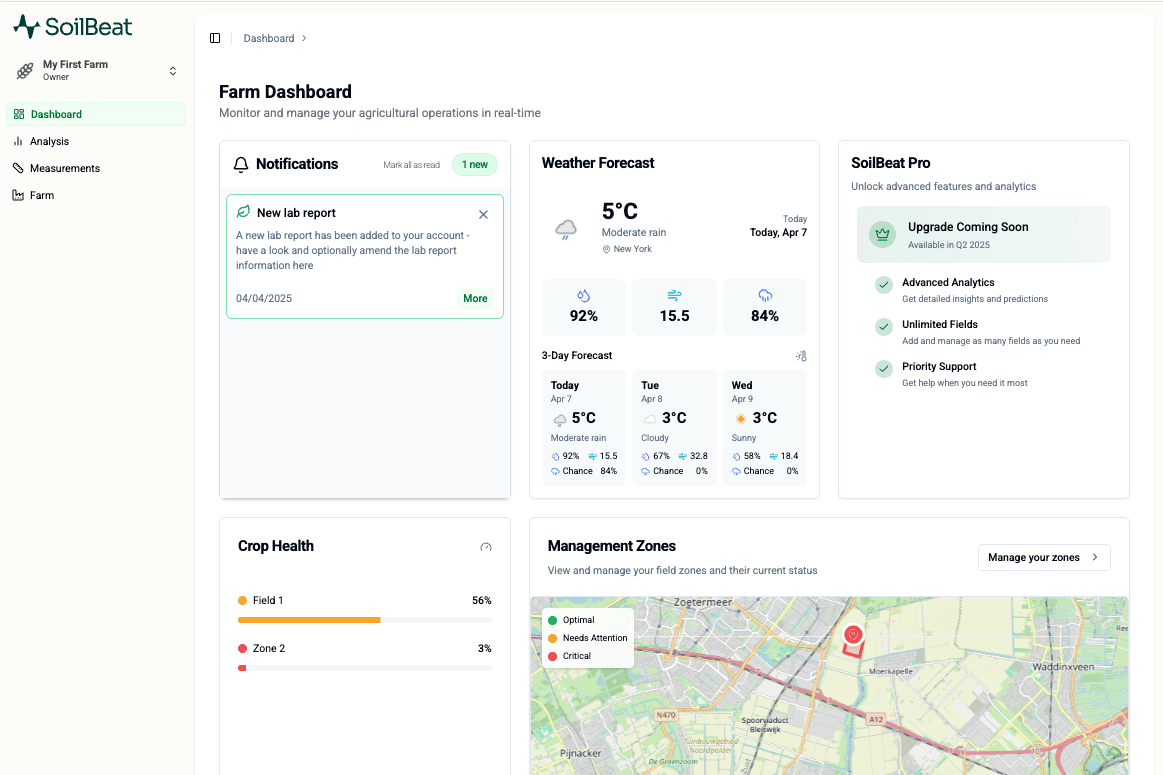Screen dimensions: 1163x775
Task: Click the Field 1 health progress bar
Action: click(365, 620)
